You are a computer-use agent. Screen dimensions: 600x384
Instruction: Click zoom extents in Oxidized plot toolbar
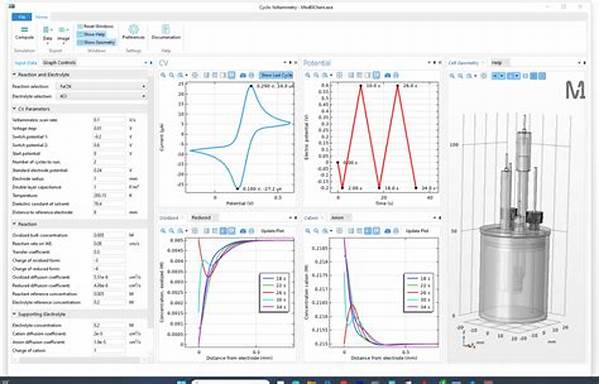[195, 231]
